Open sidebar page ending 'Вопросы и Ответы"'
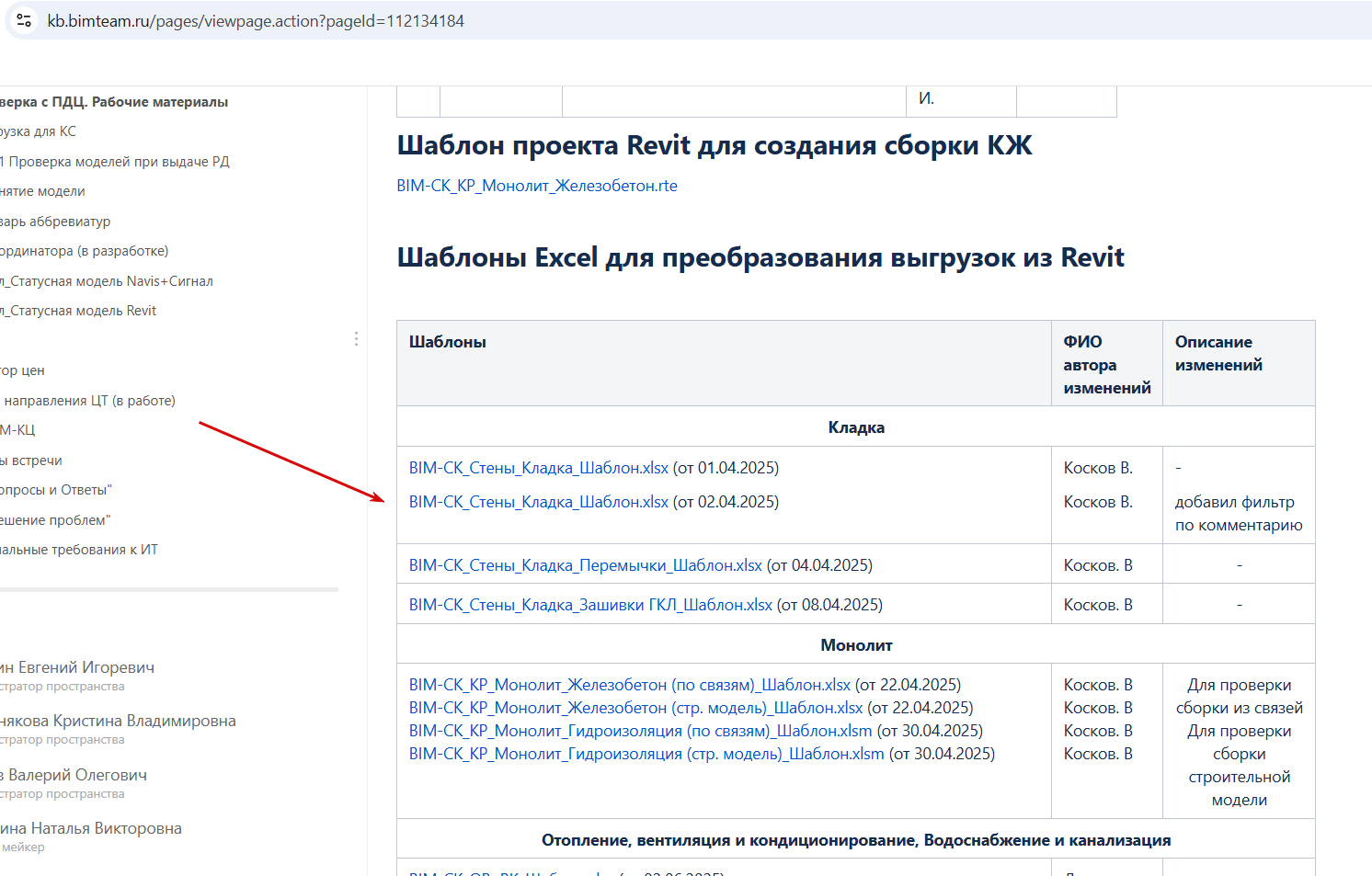 coord(56,490)
